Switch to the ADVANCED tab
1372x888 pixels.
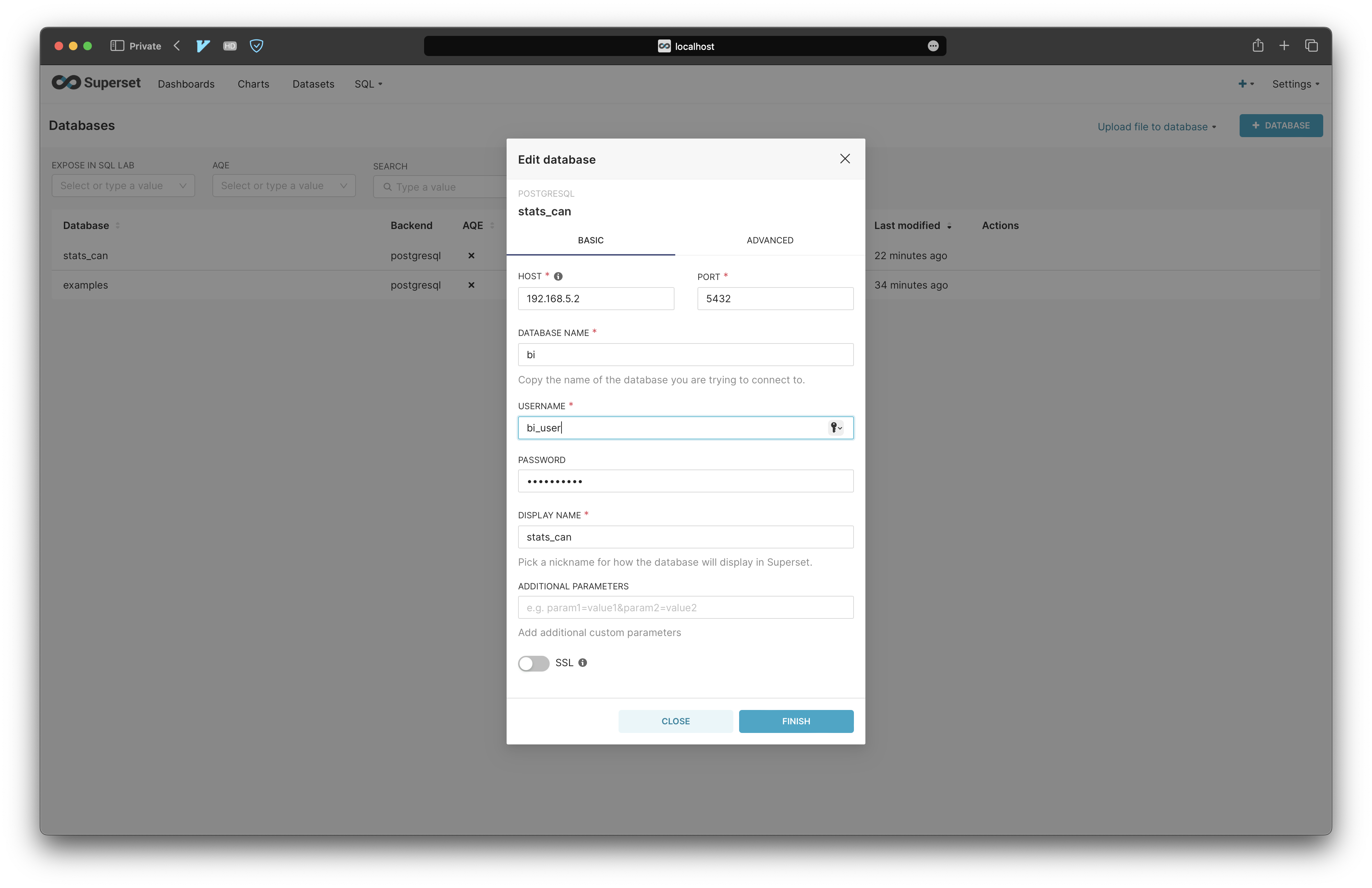tap(769, 240)
